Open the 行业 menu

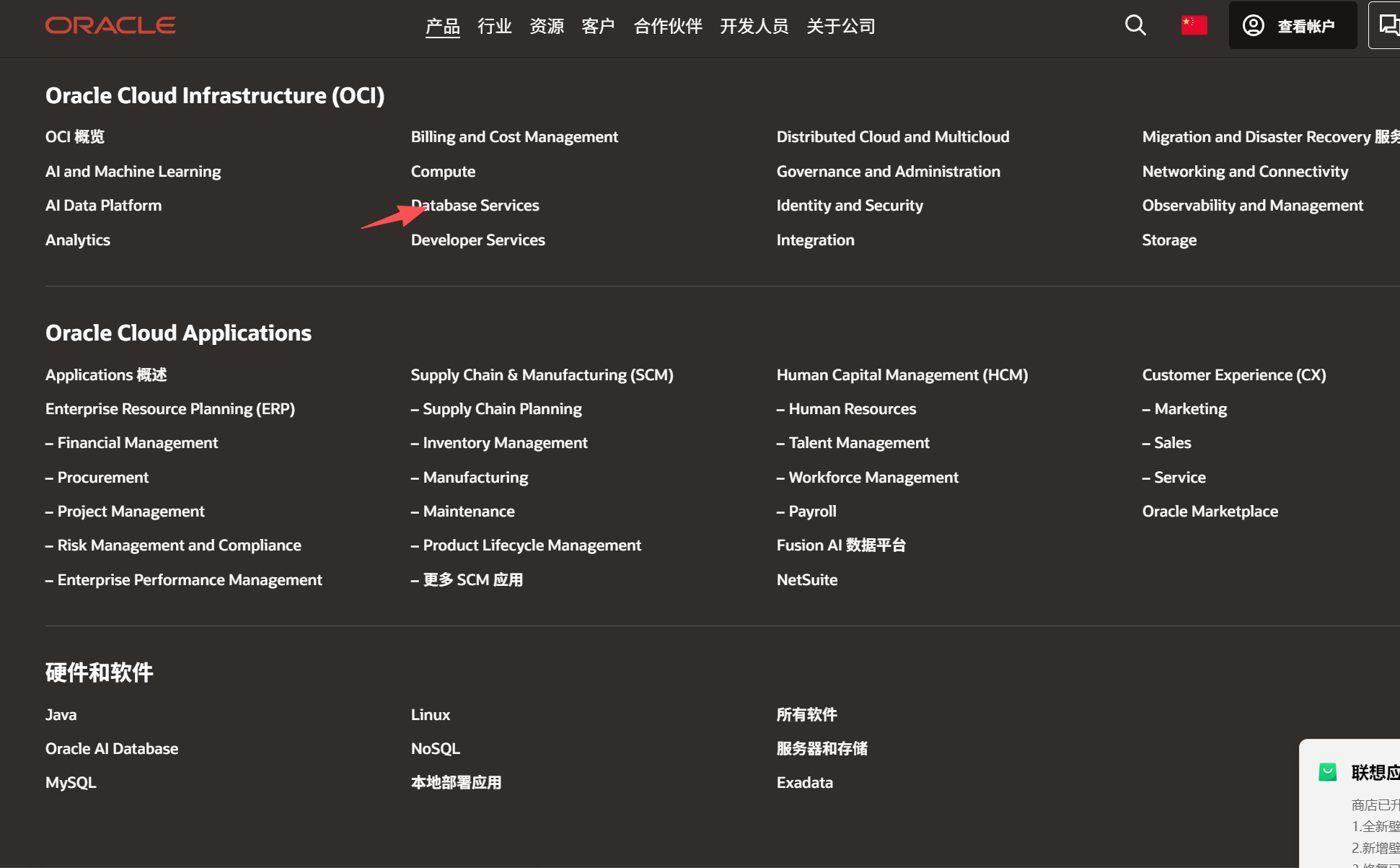pos(494,26)
